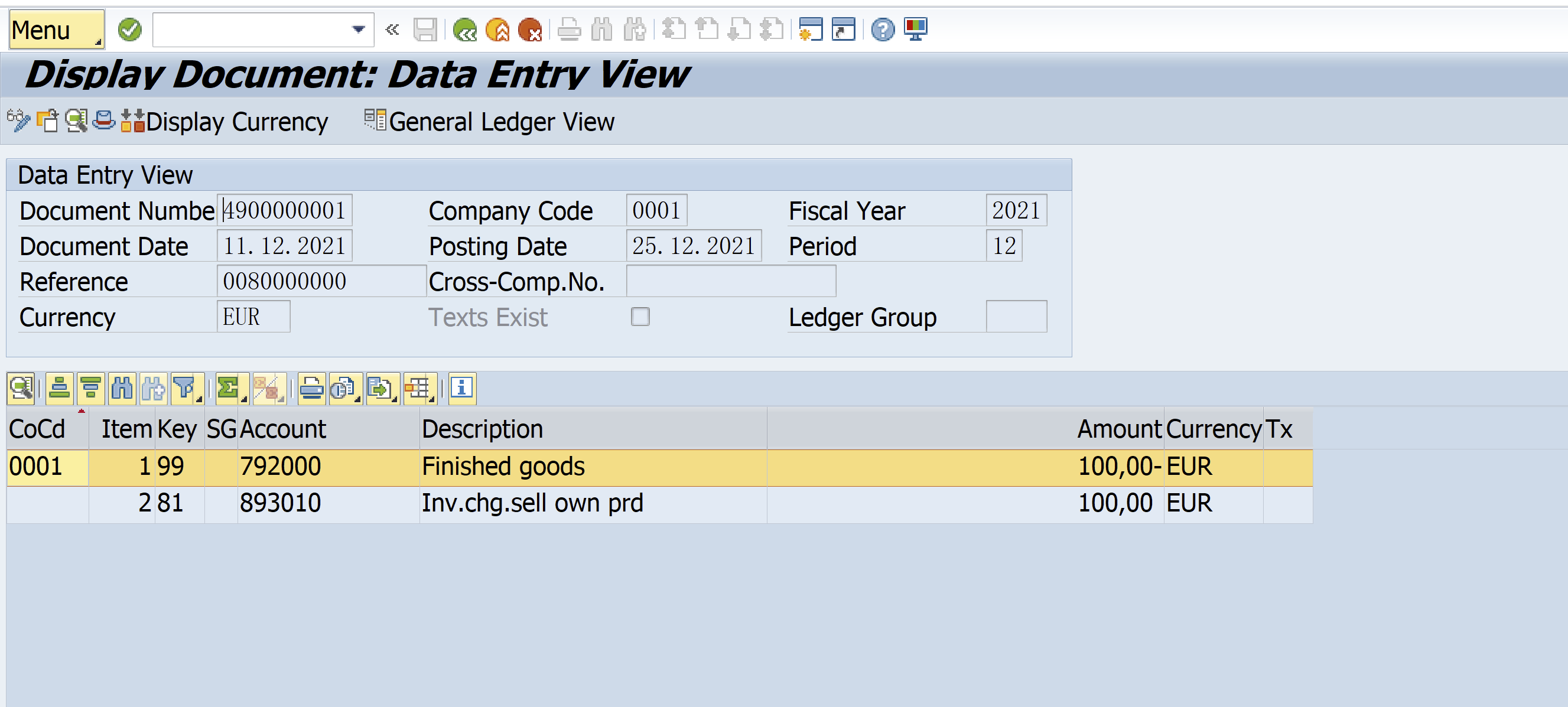Click the green Enter checkmark icon
The height and width of the screenshot is (707, 1568).
[x=129, y=29]
